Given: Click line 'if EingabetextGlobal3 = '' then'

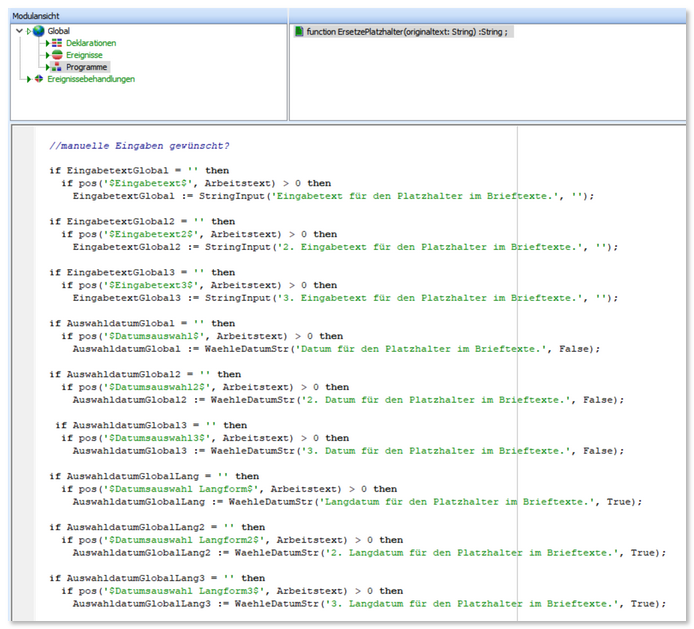Looking at the screenshot, I should pyautogui.click(x=143, y=272).
